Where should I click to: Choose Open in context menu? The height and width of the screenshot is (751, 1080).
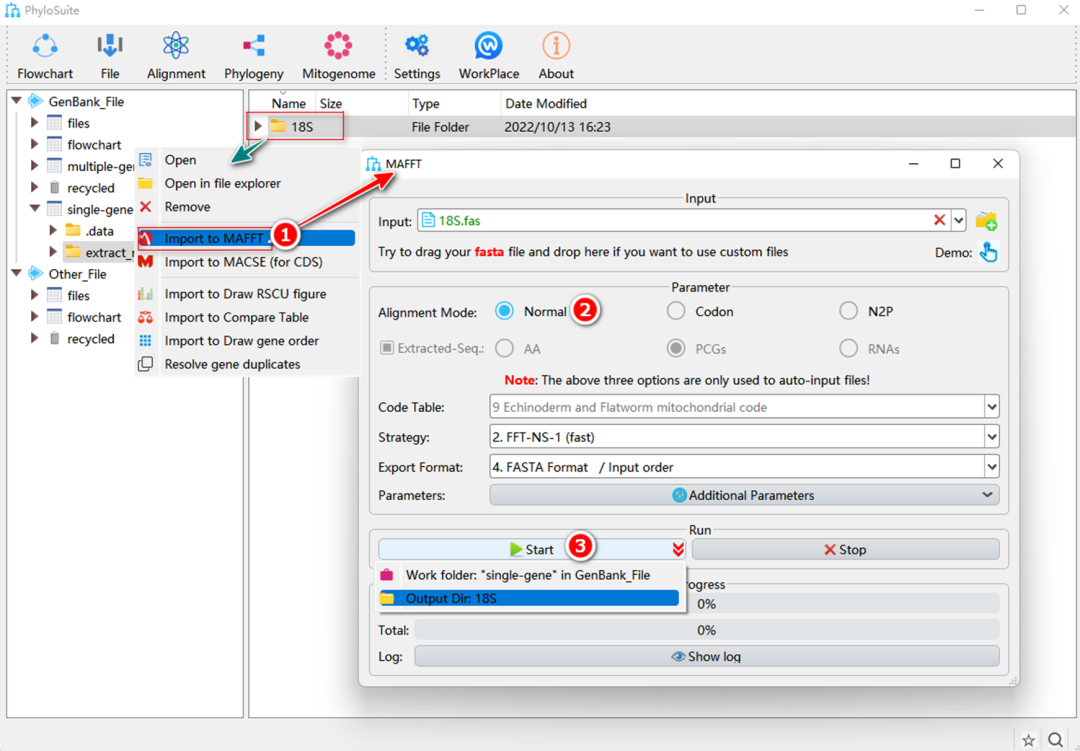[x=180, y=160]
